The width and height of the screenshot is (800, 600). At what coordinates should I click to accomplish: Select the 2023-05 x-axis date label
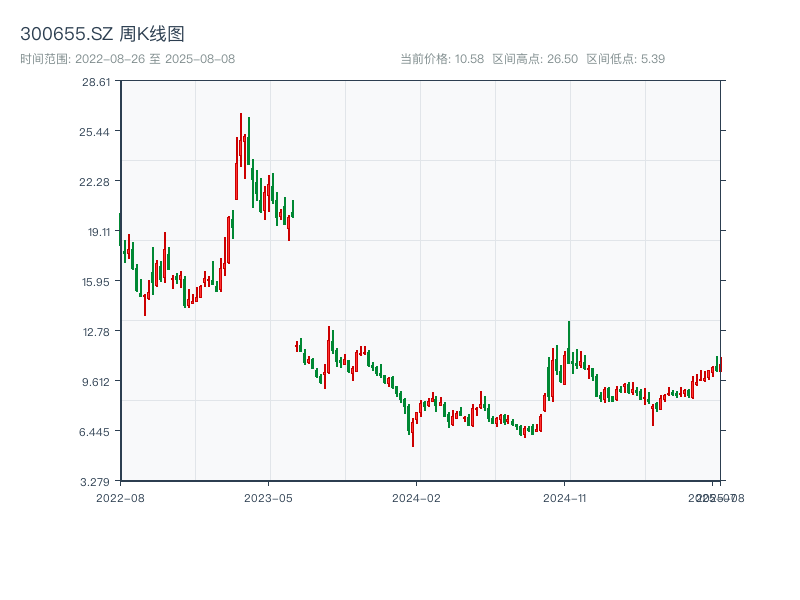coord(268,497)
